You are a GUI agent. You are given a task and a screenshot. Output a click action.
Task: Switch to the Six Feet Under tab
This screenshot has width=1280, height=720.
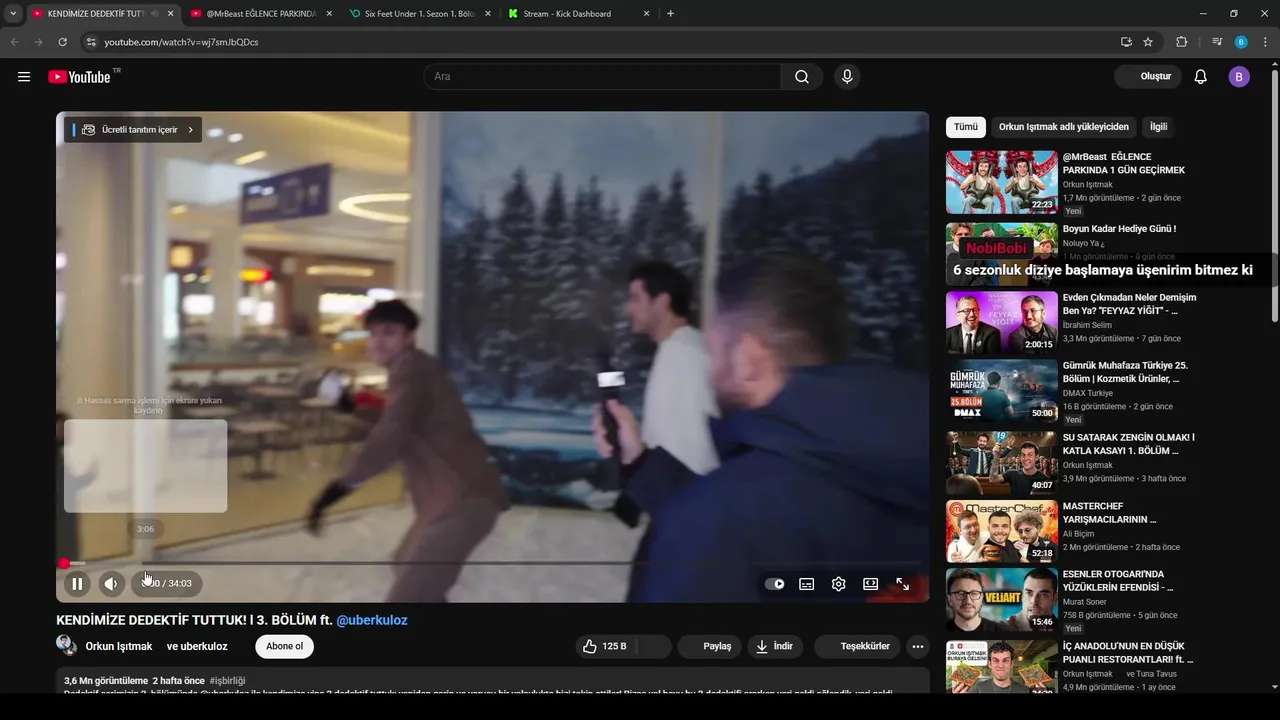420,14
